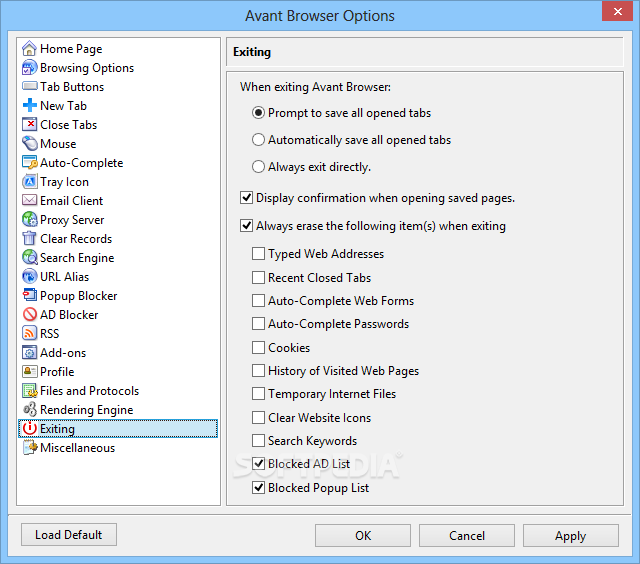Click the Browsing Options icon

(x=29, y=68)
